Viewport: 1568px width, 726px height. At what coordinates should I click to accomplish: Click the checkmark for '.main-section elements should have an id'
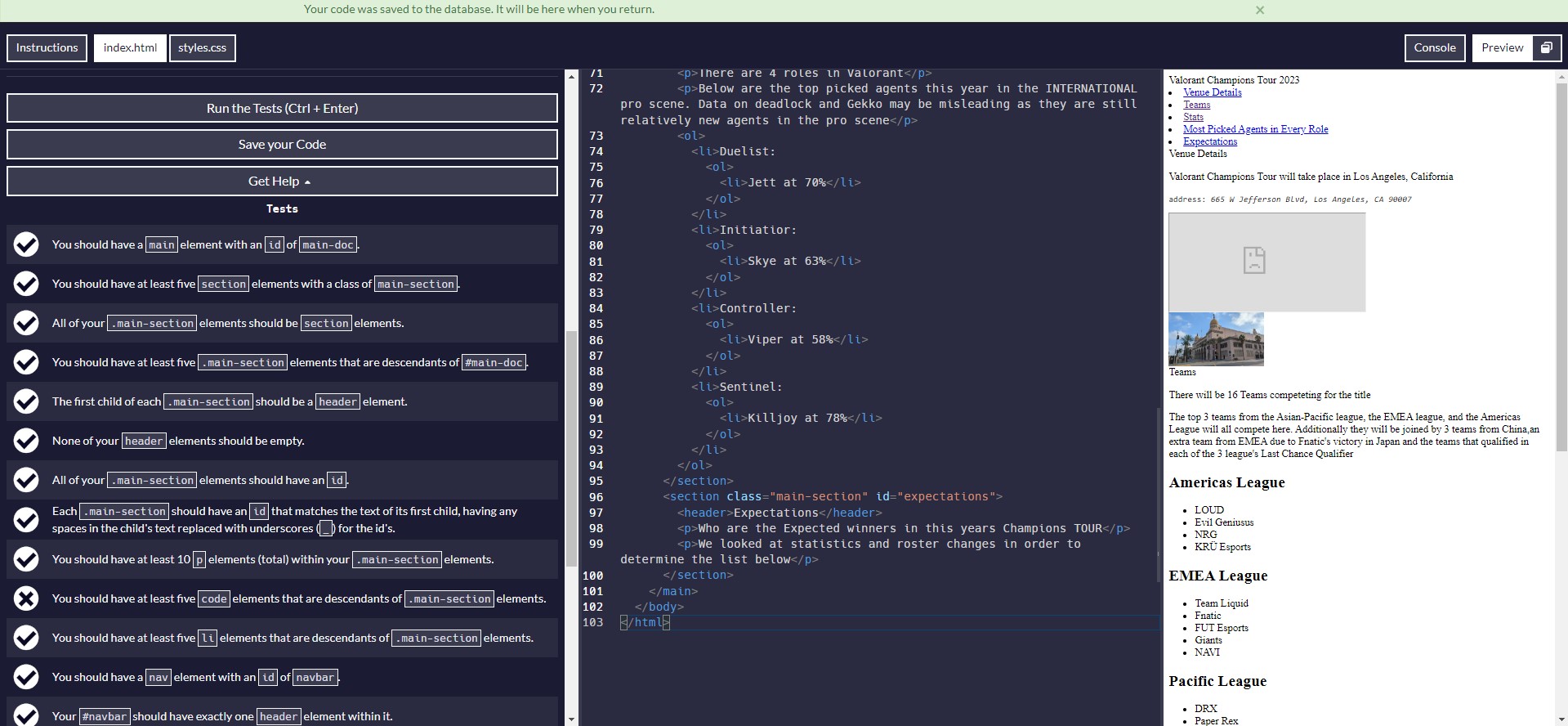[26, 480]
